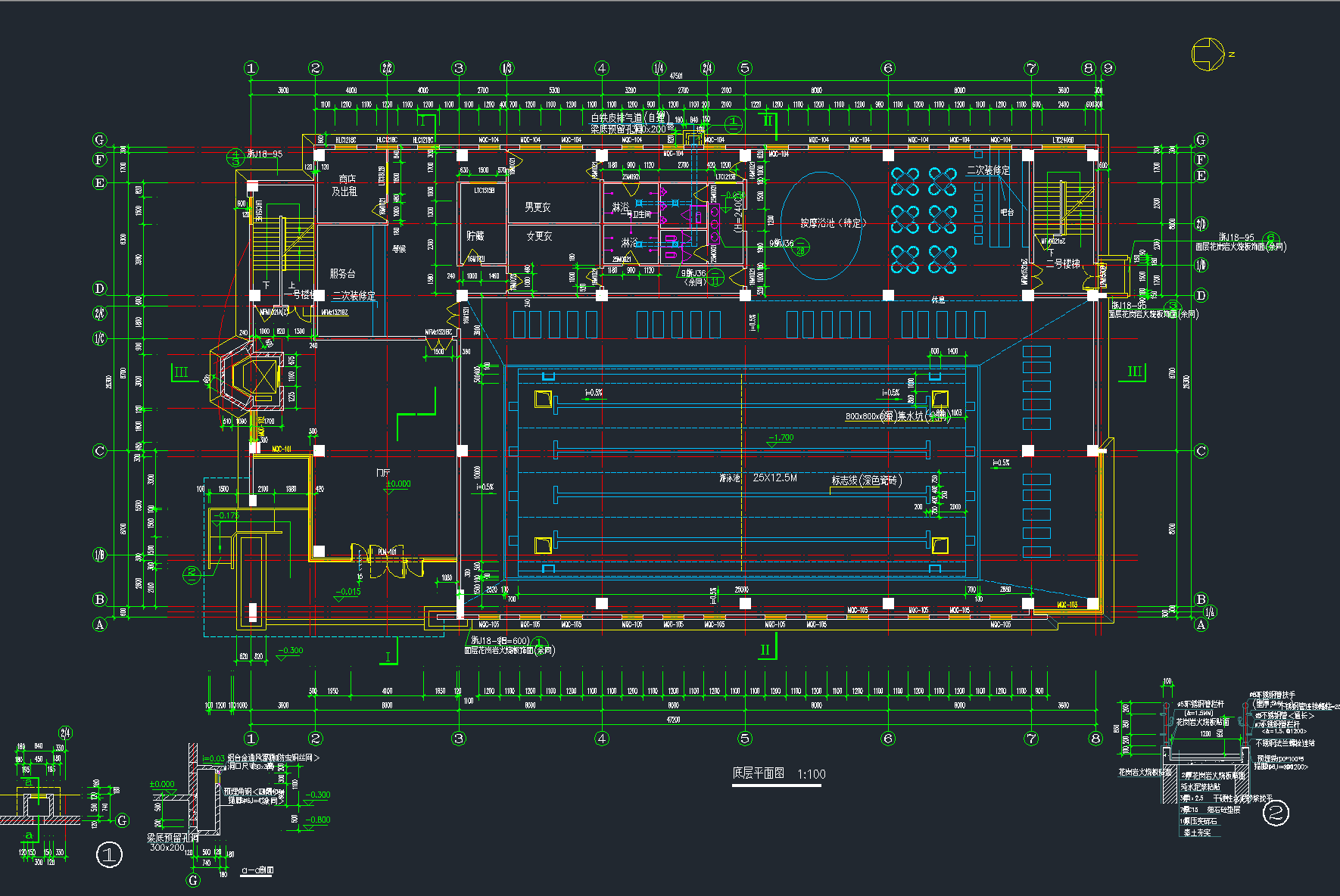Click the axis bubble 1/A on the right
Screen dimensions: 1340x896
coord(1210,612)
